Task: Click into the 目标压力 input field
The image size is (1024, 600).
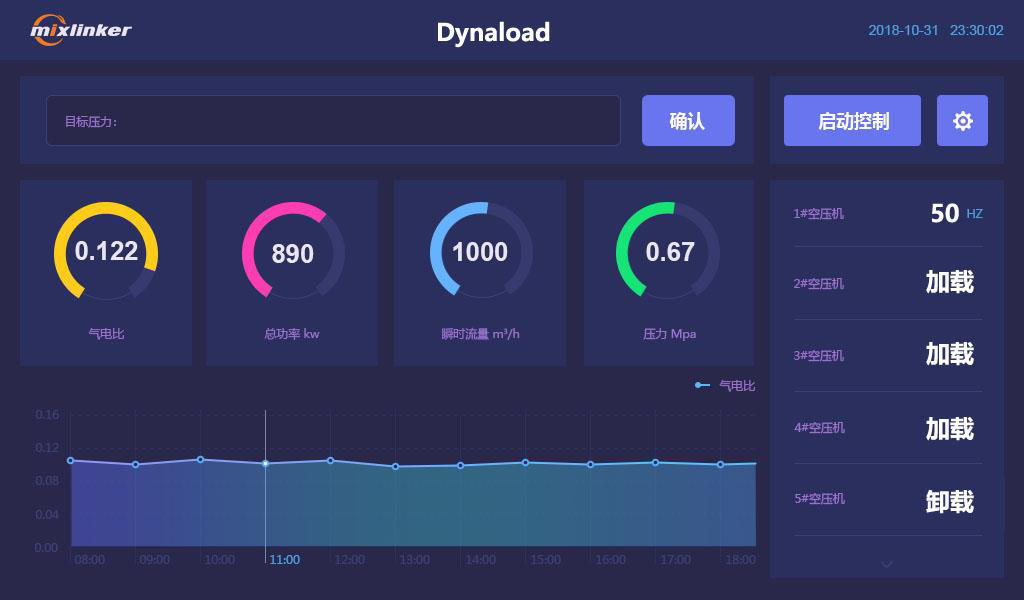Action: pyautogui.click(x=333, y=121)
